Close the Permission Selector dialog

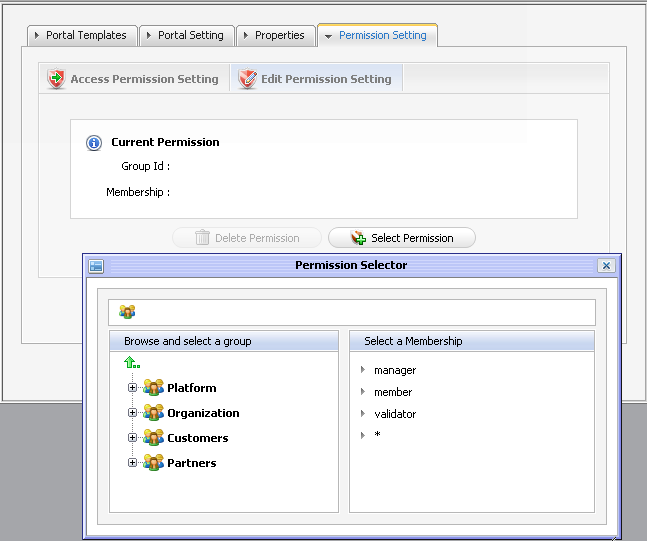pos(606,266)
